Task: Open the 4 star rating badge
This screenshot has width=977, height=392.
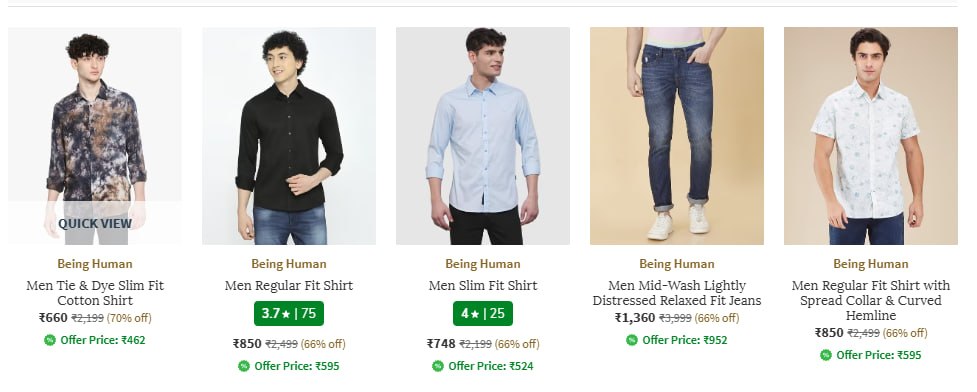Action: (x=483, y=313)
